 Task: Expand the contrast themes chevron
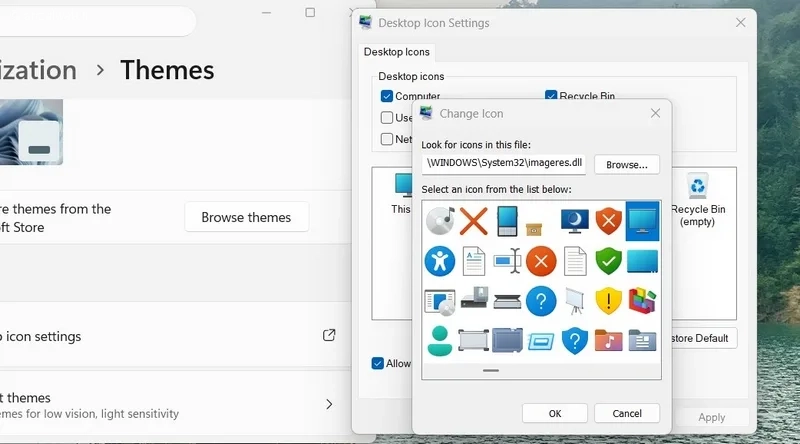point(329,404)
